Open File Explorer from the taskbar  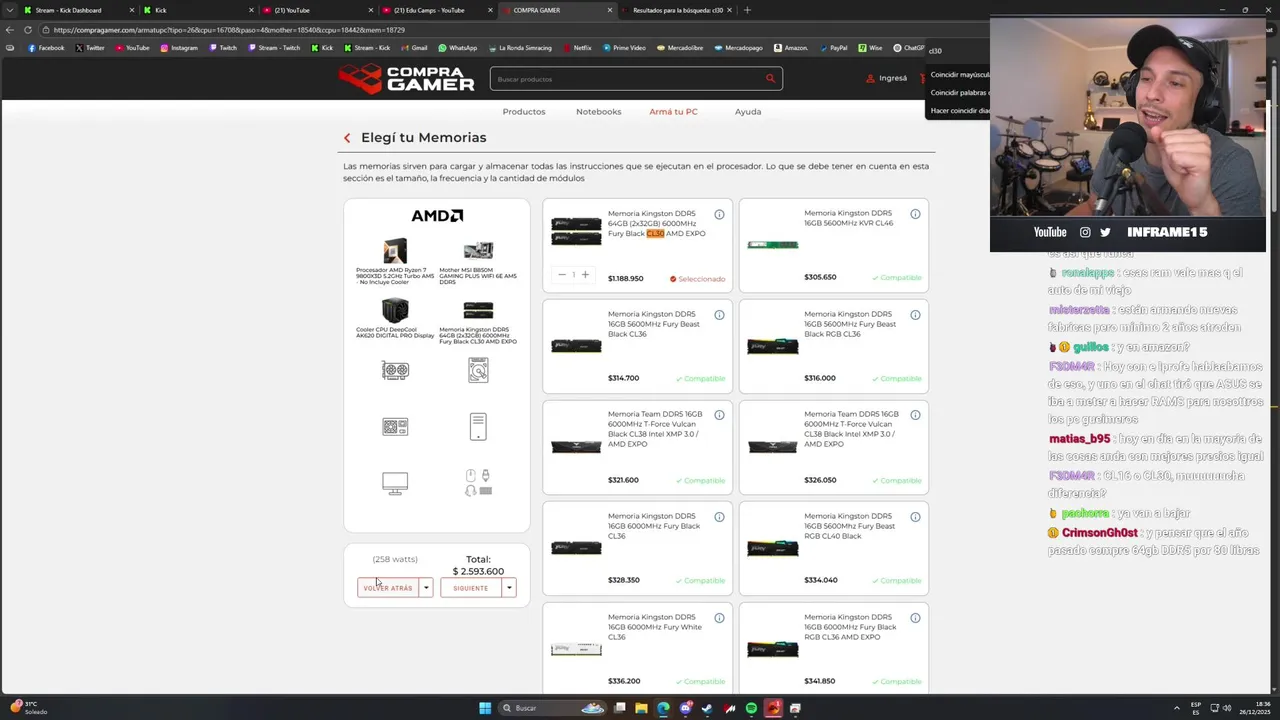click(x=641, y=708)
